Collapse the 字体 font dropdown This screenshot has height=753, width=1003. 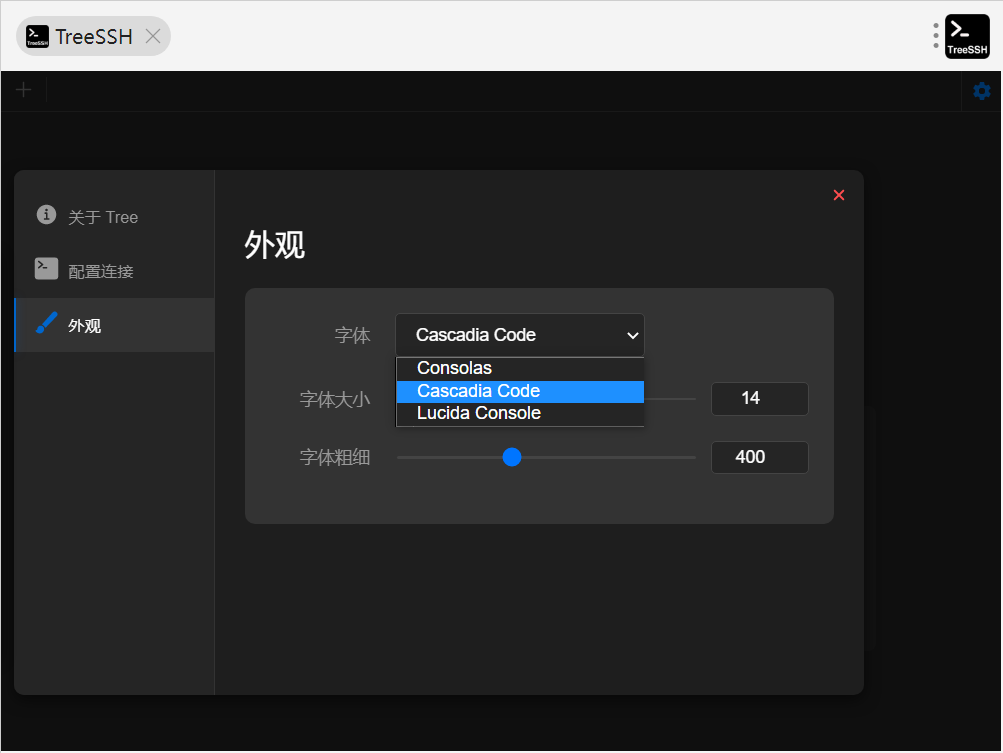tap(519, 335)
